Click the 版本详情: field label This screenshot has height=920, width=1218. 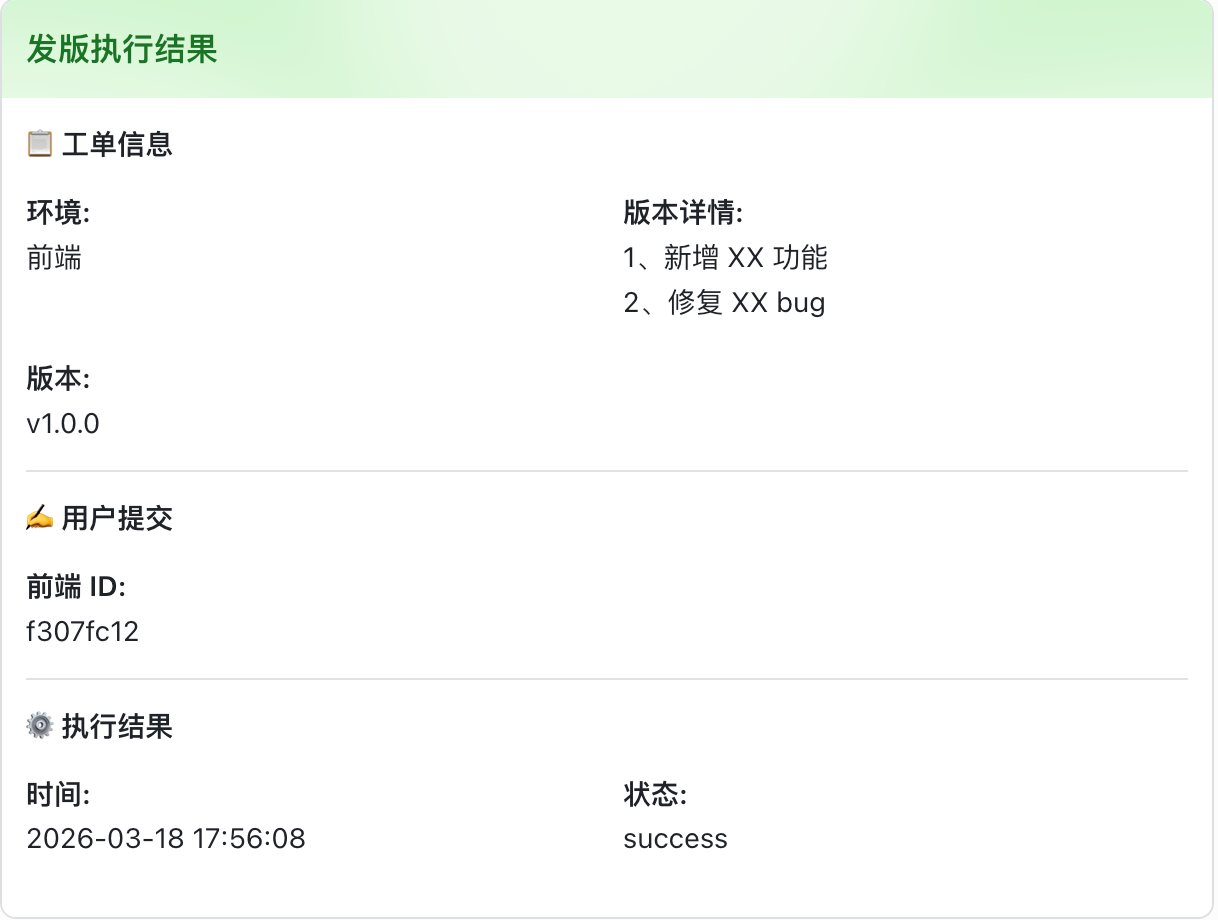[683, 213]
